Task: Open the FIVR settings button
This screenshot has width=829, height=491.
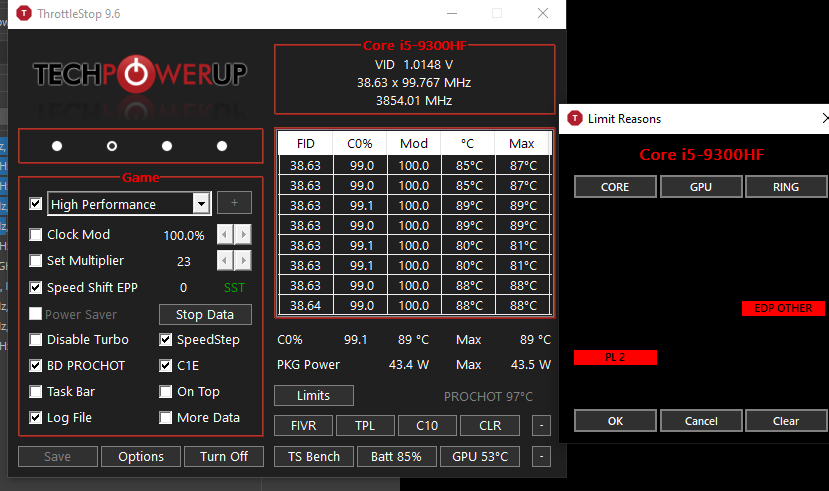Action: tap(303, 425)
